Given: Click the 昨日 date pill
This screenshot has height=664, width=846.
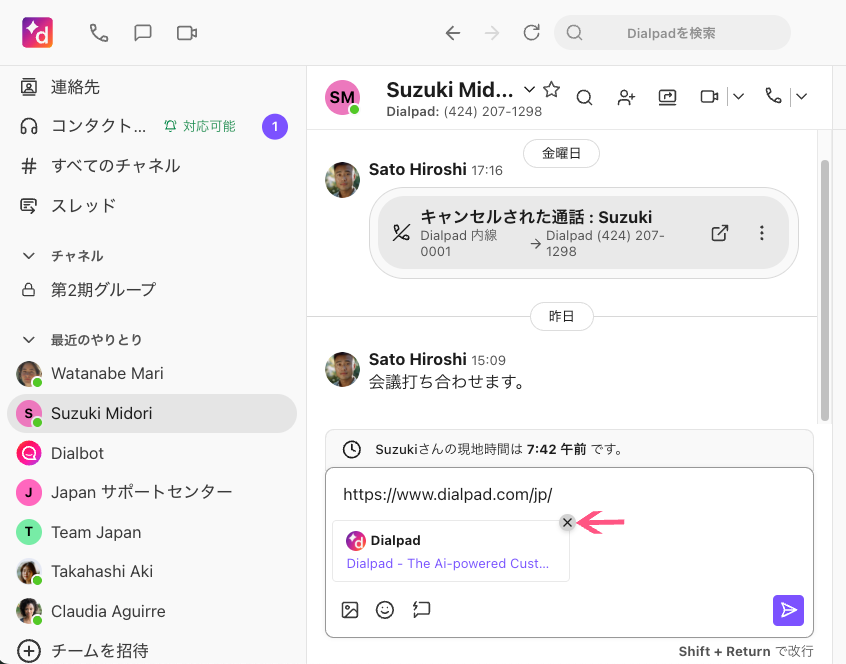Looking at the screenshot, I should [561, 316].
